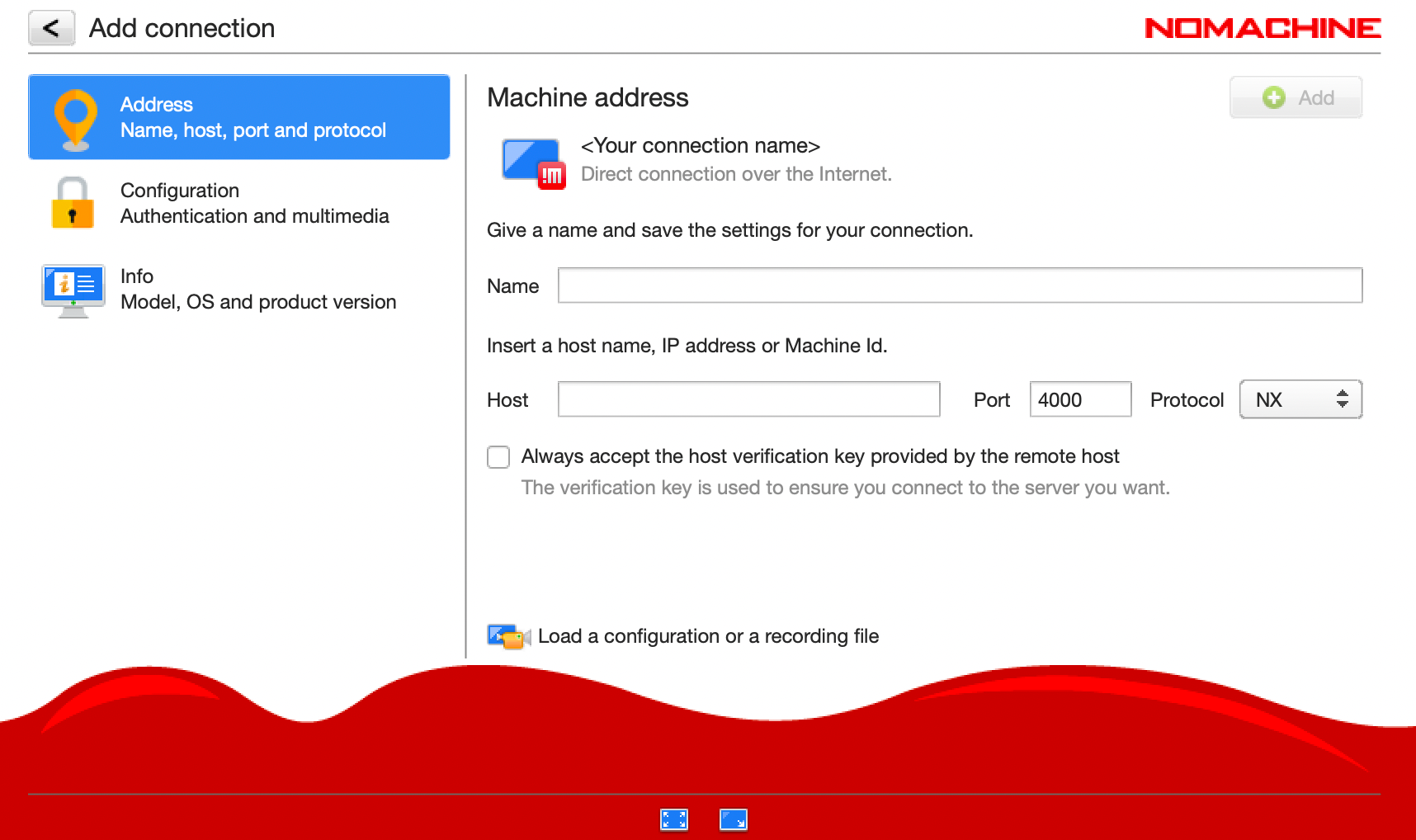Click the Info monitor icon
Screen dimensions: 1416x840
click(x=73, y=290)
